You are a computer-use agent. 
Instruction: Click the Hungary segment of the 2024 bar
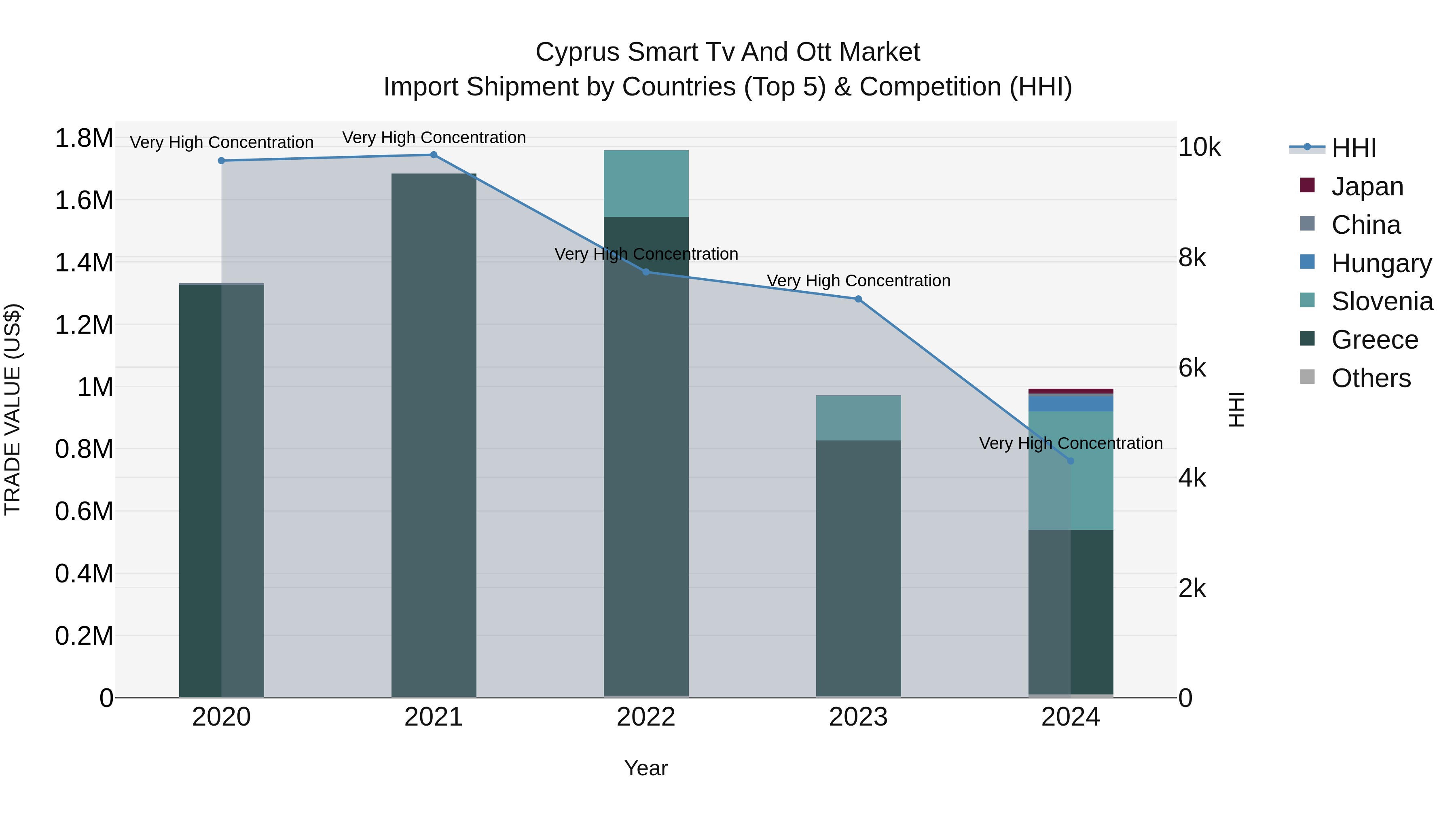click(x=1071, y=404)
